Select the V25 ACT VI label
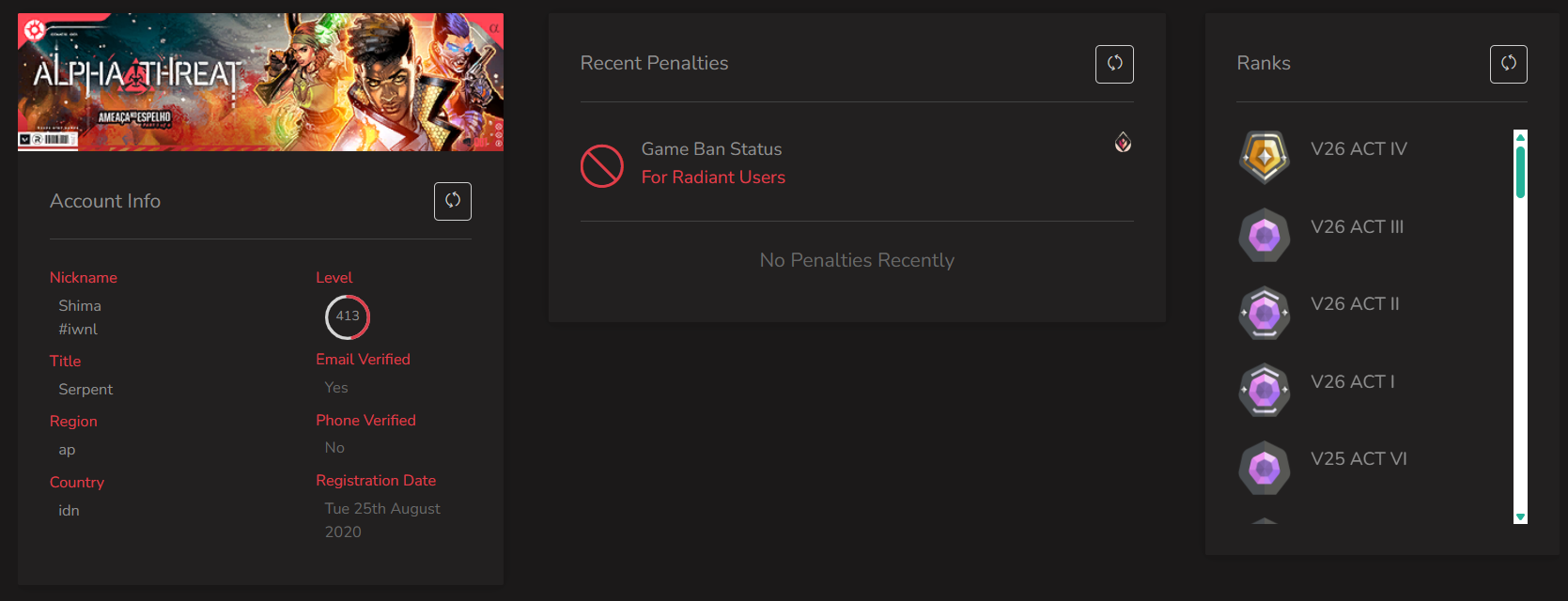 (x=1358, y=458)
